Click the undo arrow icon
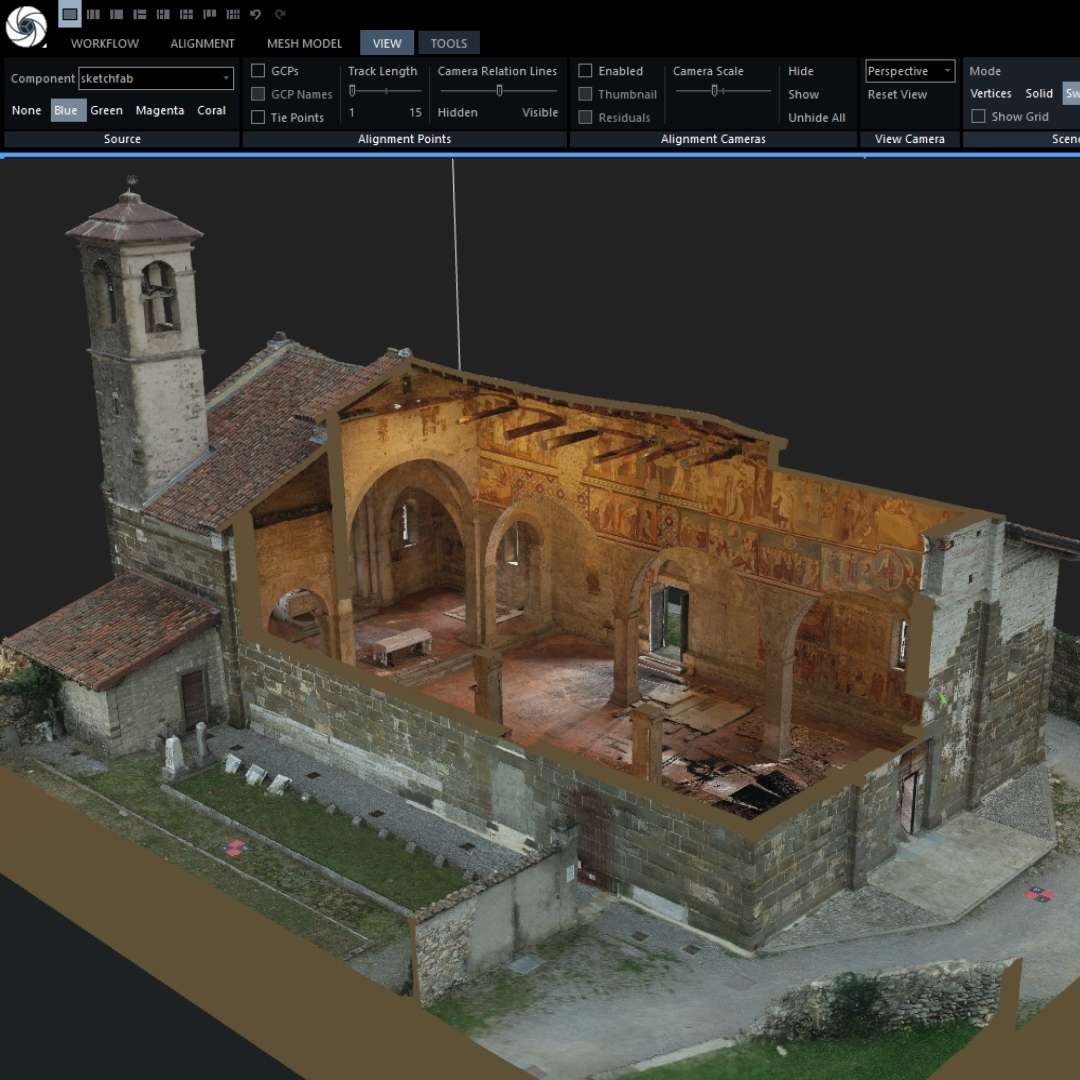Viewport: 1080px width, 1080px height. point(257,14)
